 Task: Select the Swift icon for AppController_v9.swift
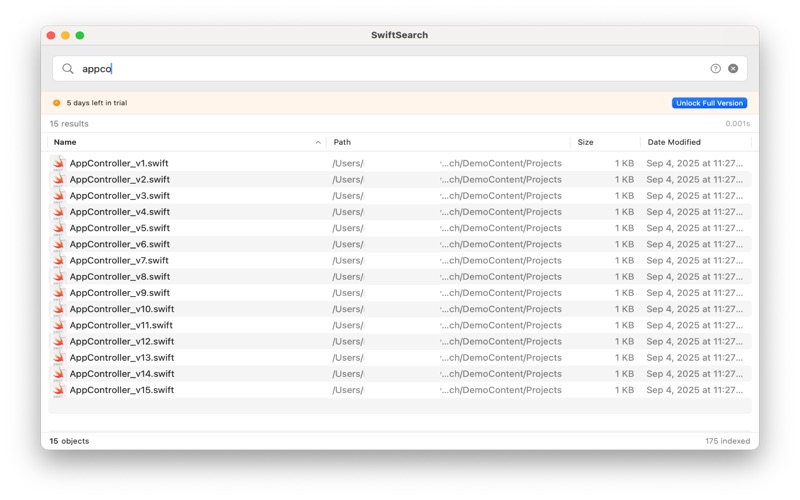click(59, 293)
